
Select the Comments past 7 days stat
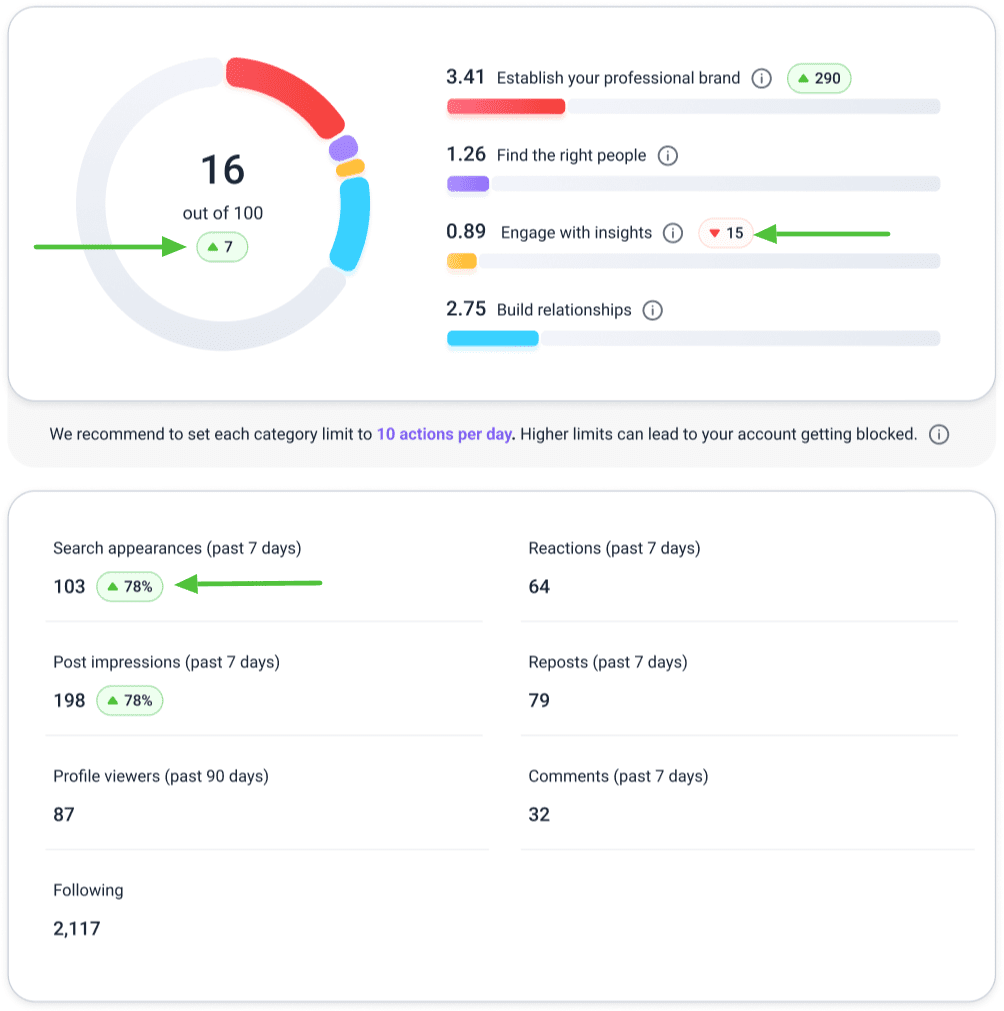click(617, 795)
